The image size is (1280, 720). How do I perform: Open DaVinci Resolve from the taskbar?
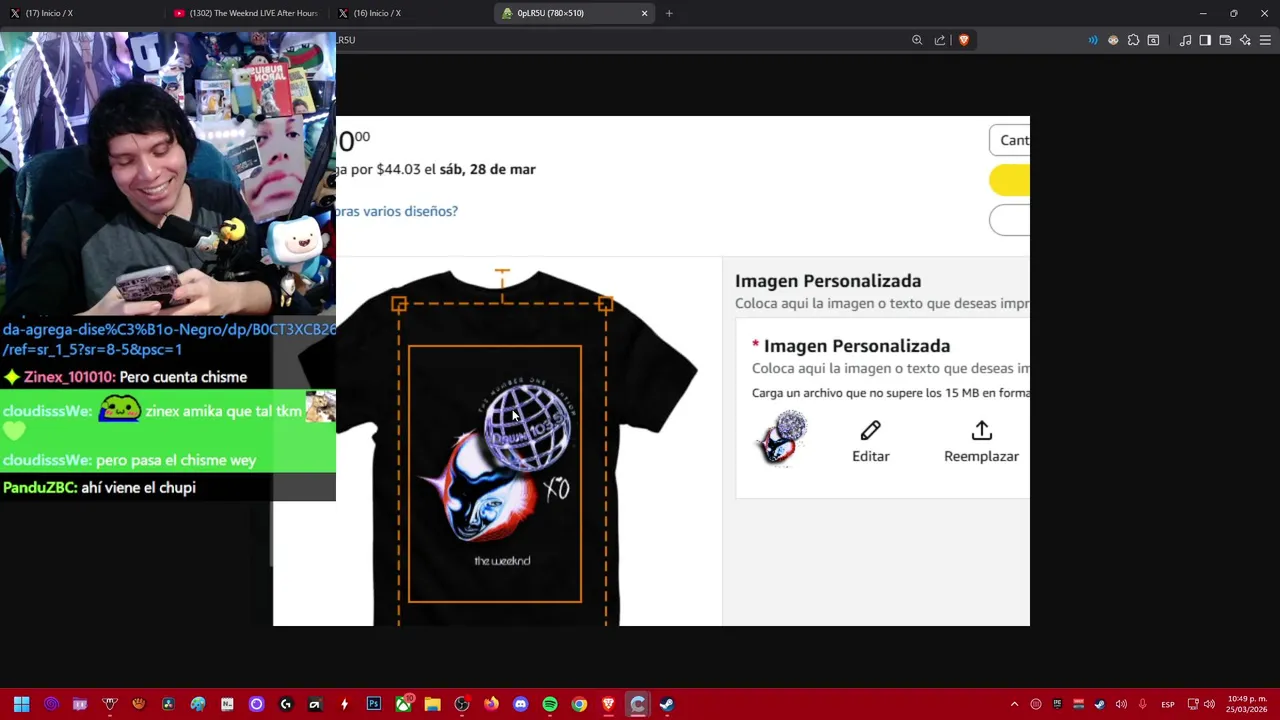(x=168, y=704)
